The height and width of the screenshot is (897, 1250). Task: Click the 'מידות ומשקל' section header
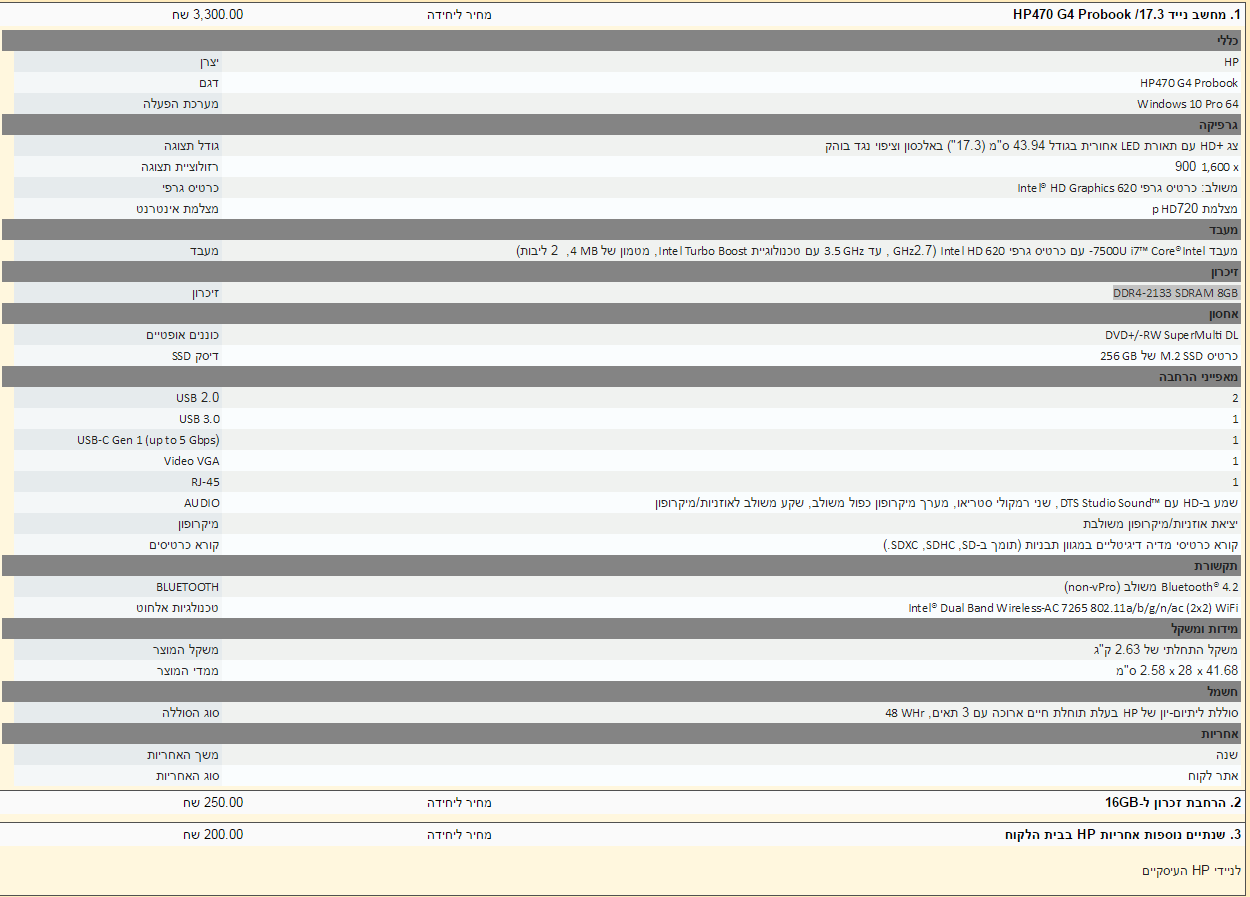tap(621, 628)
